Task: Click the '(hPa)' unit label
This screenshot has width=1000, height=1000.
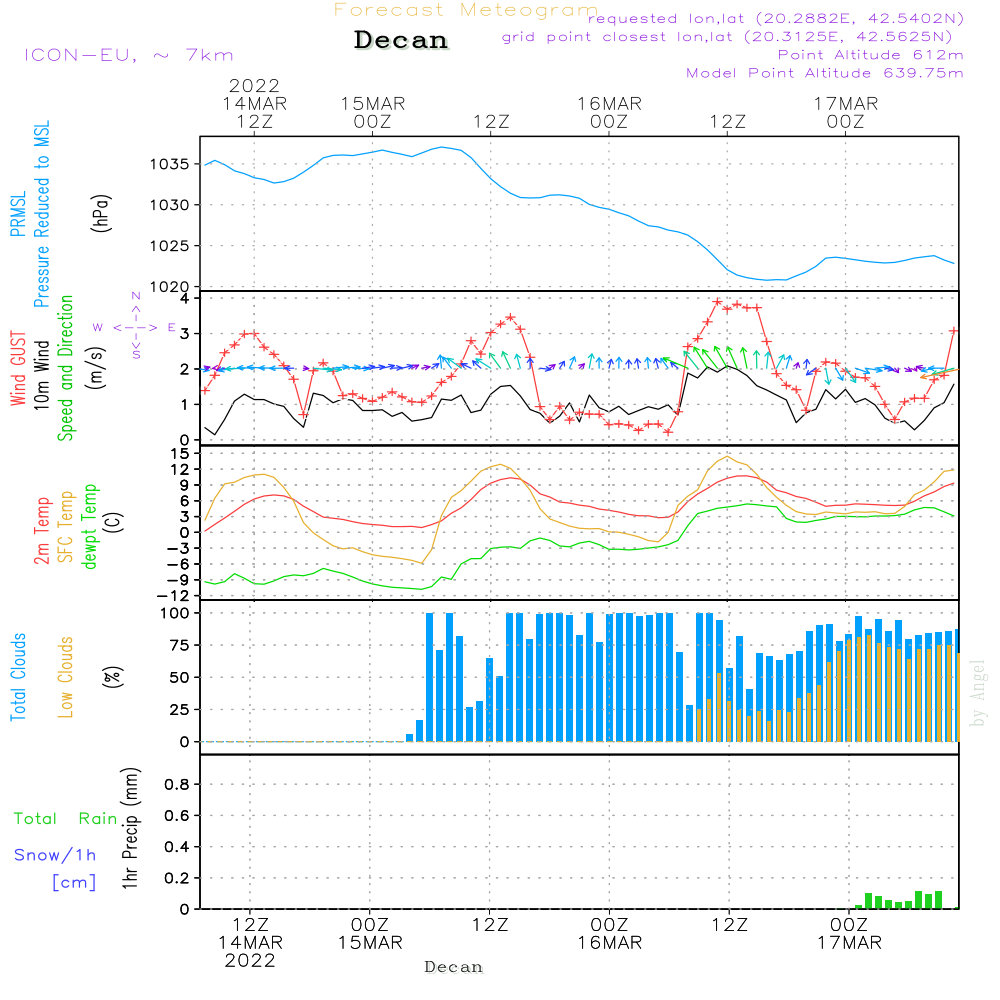Action: coord(101,214)
